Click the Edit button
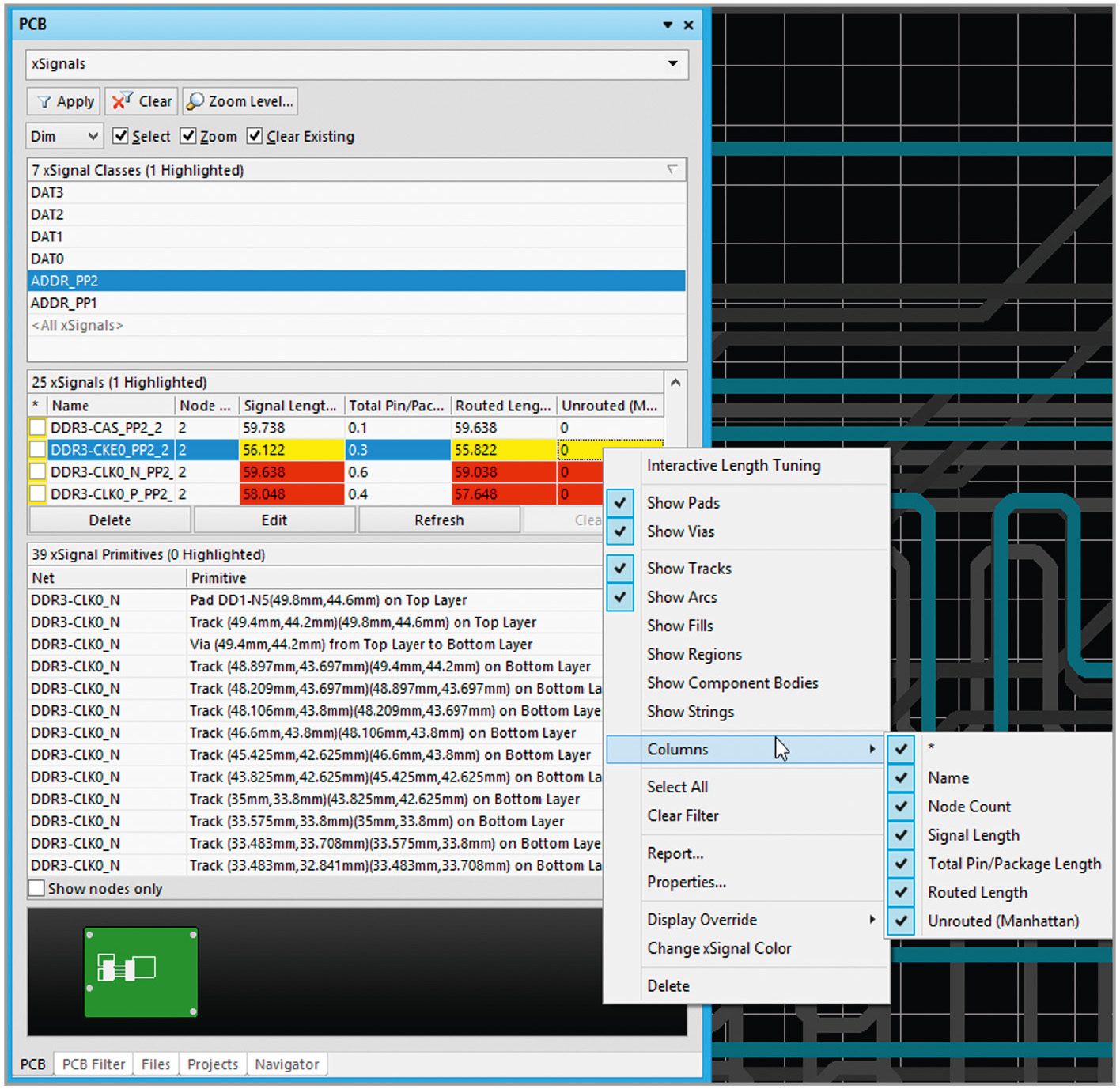 274,520
